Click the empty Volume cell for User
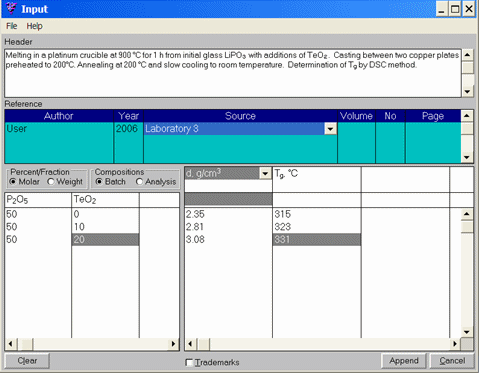 tap(356, 129)
